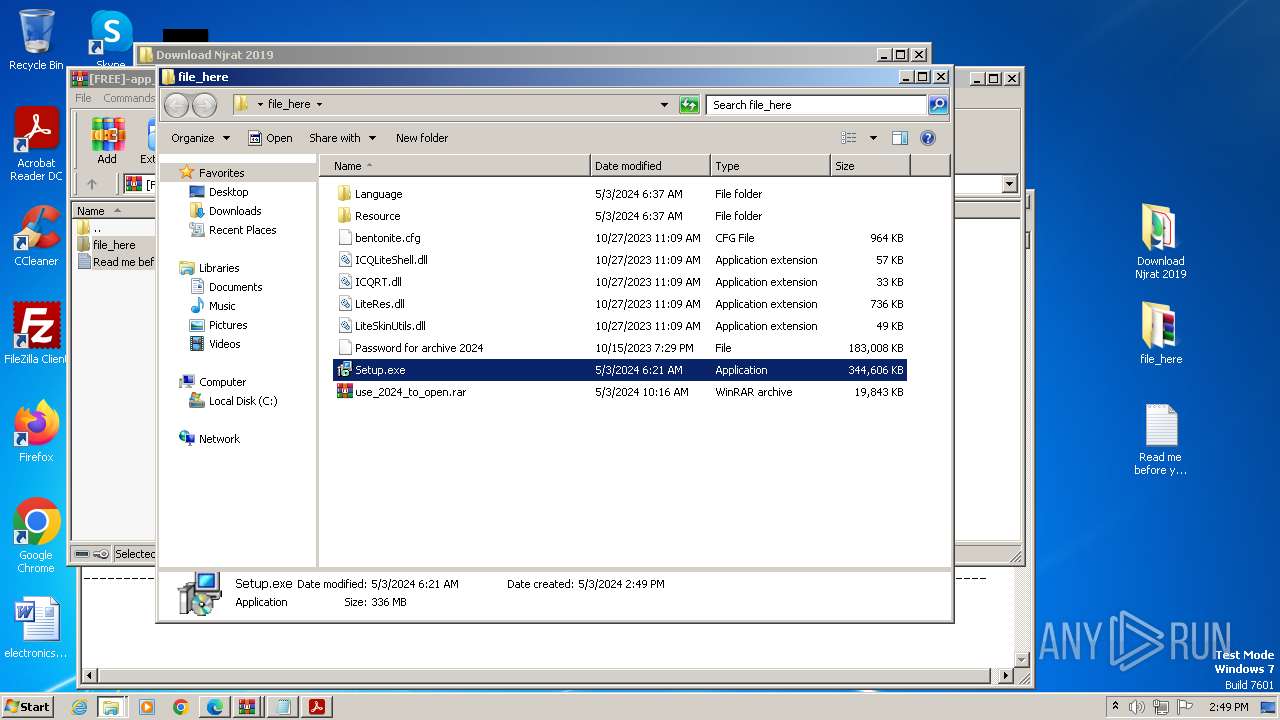Click the search magnifier button

coord(937,104)
